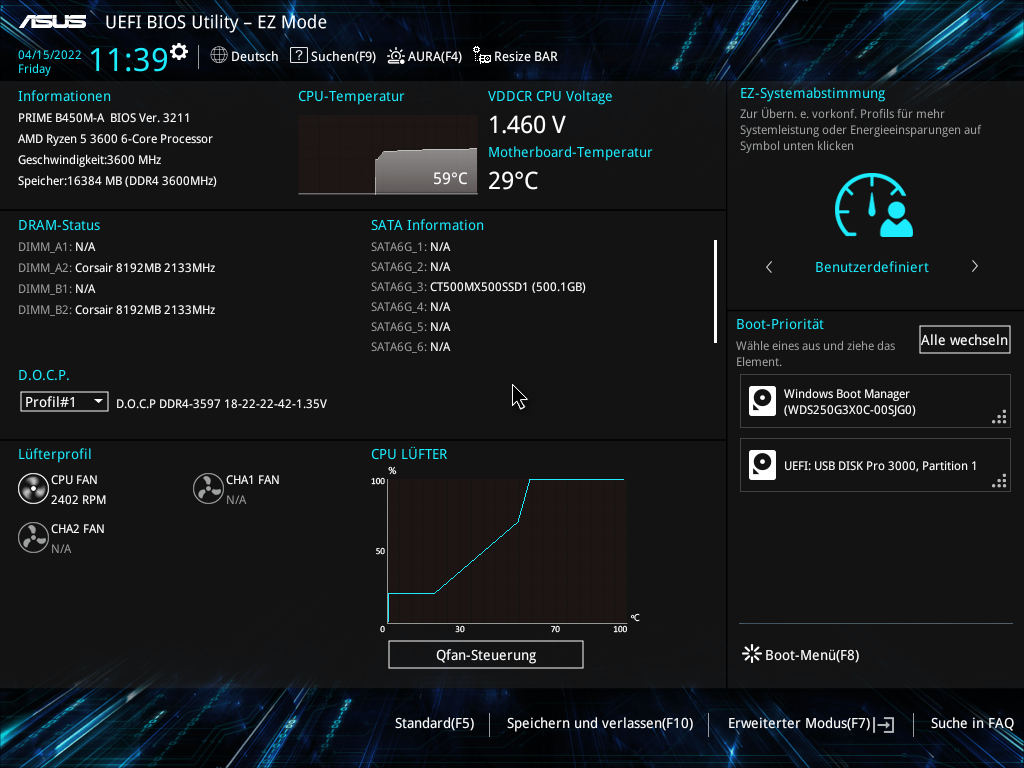Click the CHA2 FAN icon
This screenshot has width=1024, height=768.
33,538
